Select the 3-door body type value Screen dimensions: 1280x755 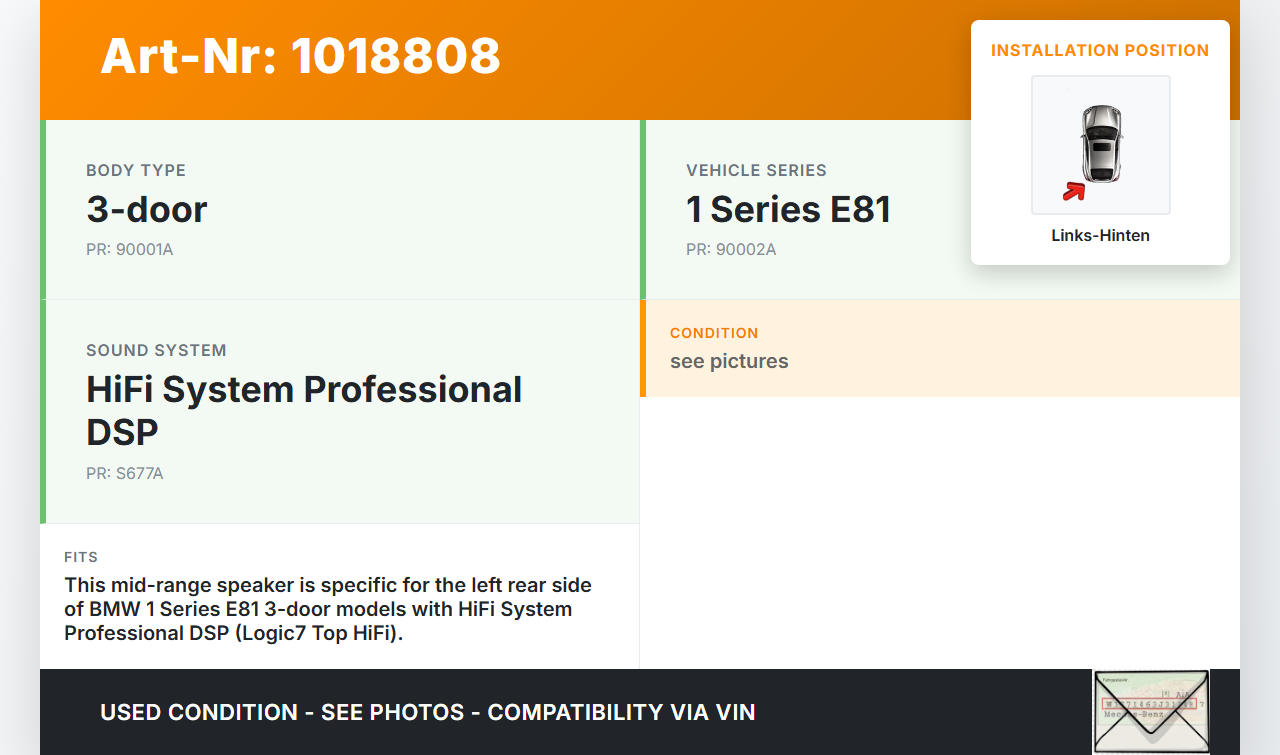click(147, 209)
